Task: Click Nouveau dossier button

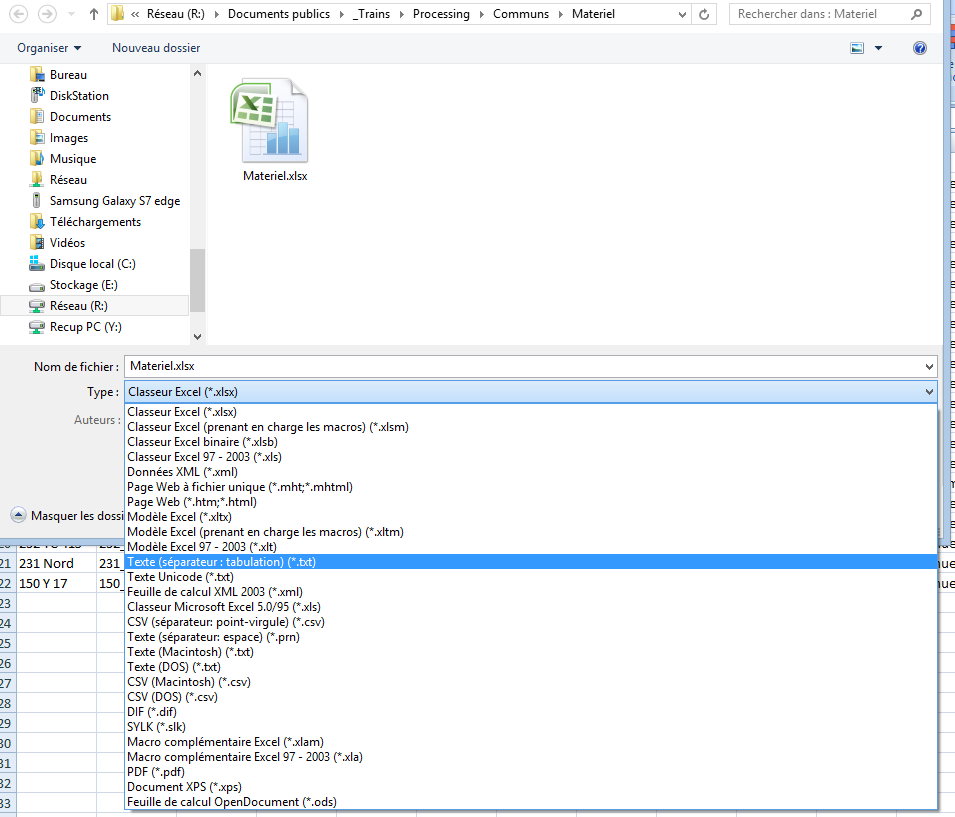Action: (x=156, y=48)
